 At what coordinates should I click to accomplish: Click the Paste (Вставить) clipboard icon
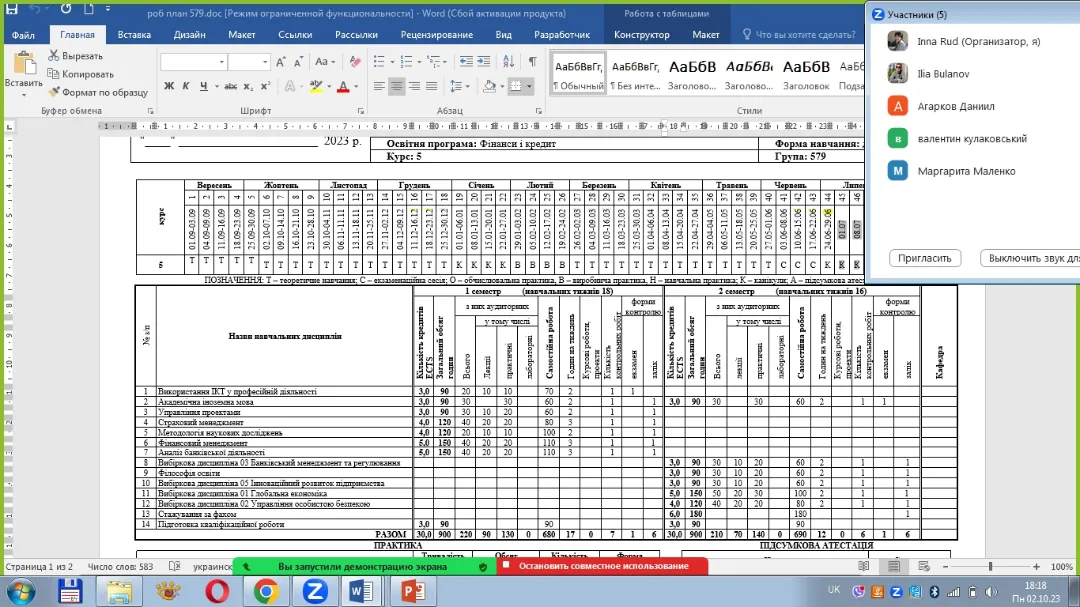click(22, 66)
